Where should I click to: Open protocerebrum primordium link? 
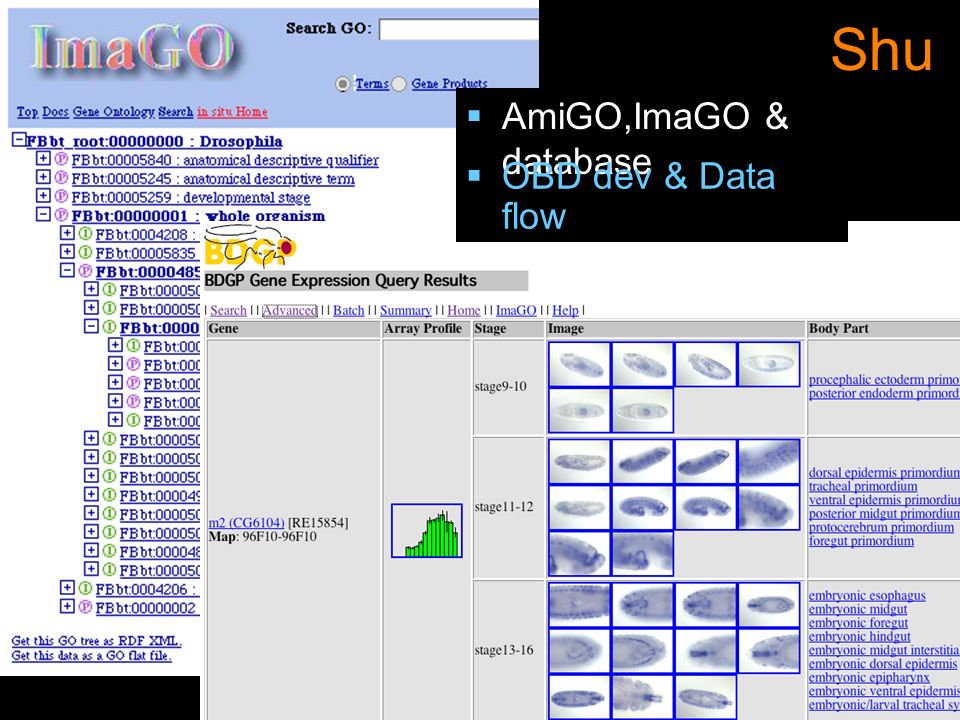click(x=881, y=527)
